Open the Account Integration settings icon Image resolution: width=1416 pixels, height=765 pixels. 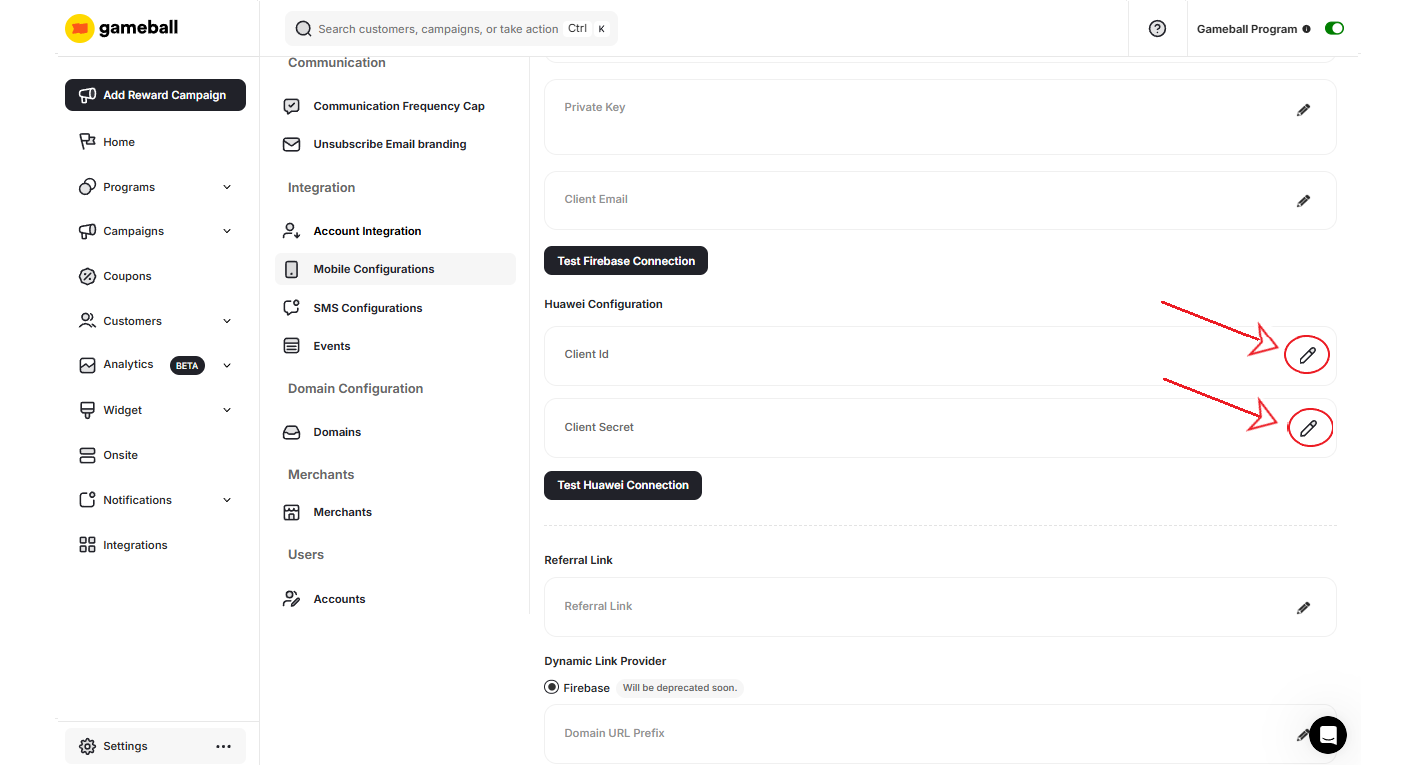click(291, 230)
